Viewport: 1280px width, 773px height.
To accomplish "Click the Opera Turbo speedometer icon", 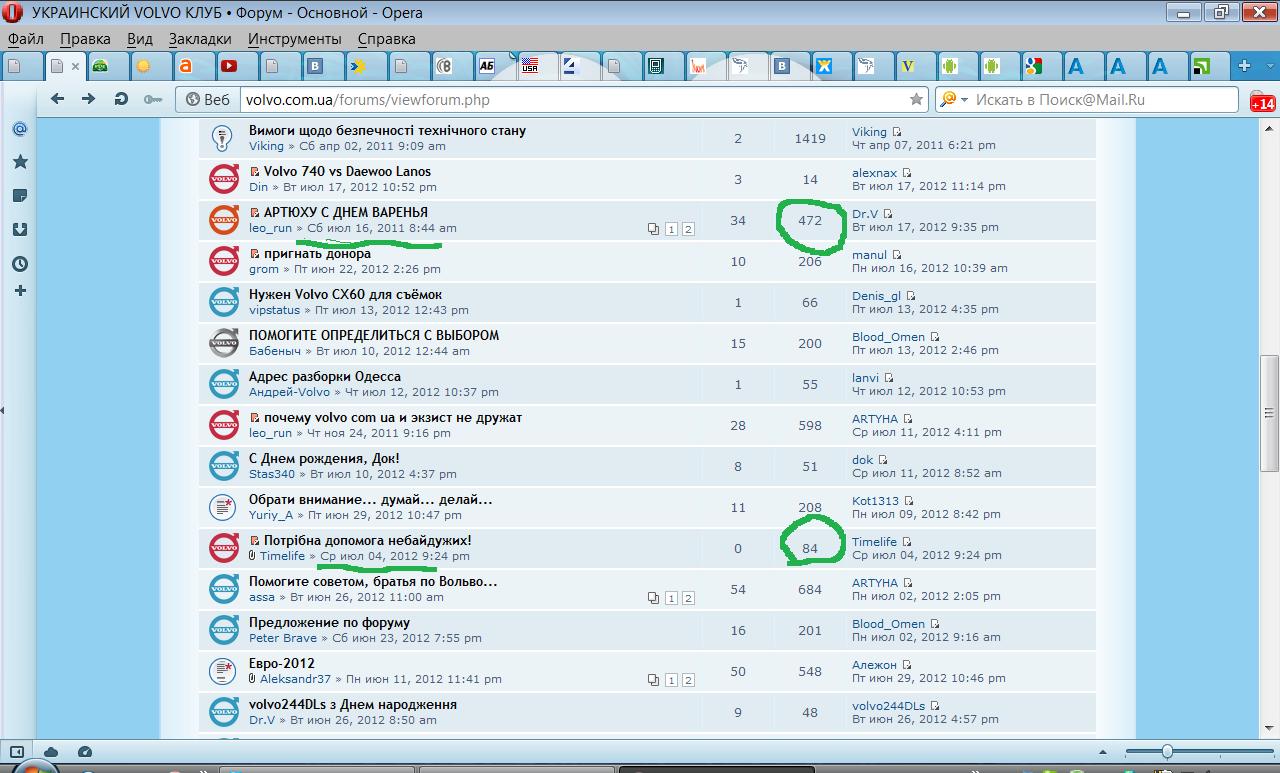I will pyautogui.click(x=84, y=752).
